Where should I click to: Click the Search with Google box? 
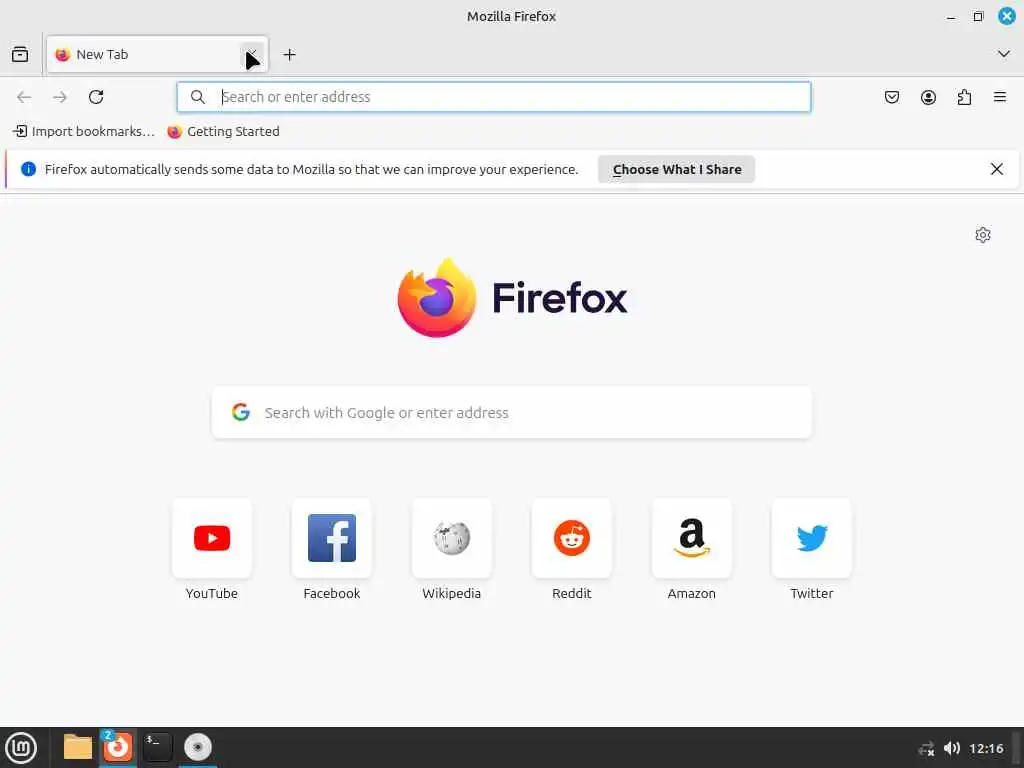click(512, 413)
